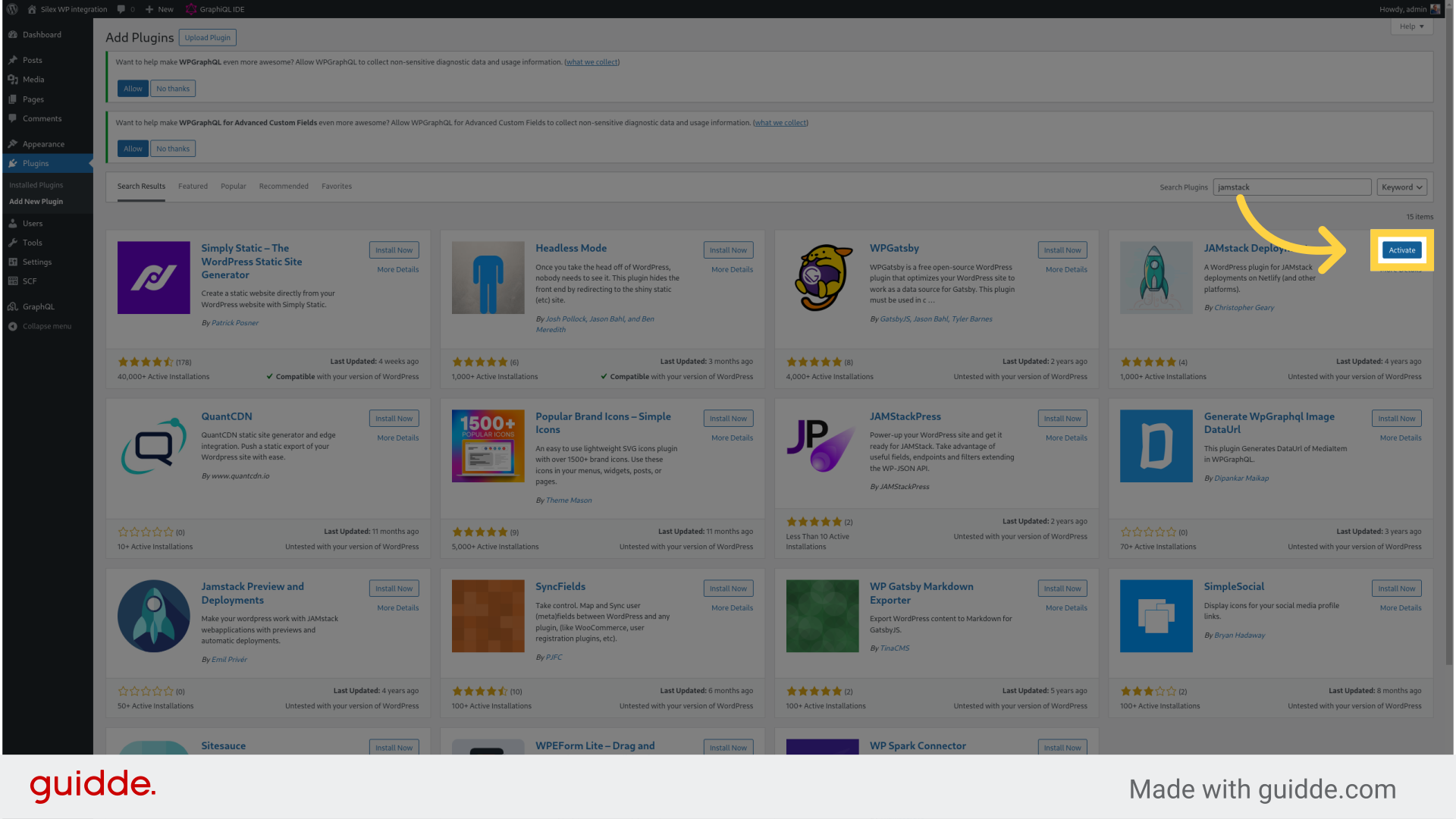Open More Details for Simply Static
This screenshot has width=1456, height=819.
point(397,270)
